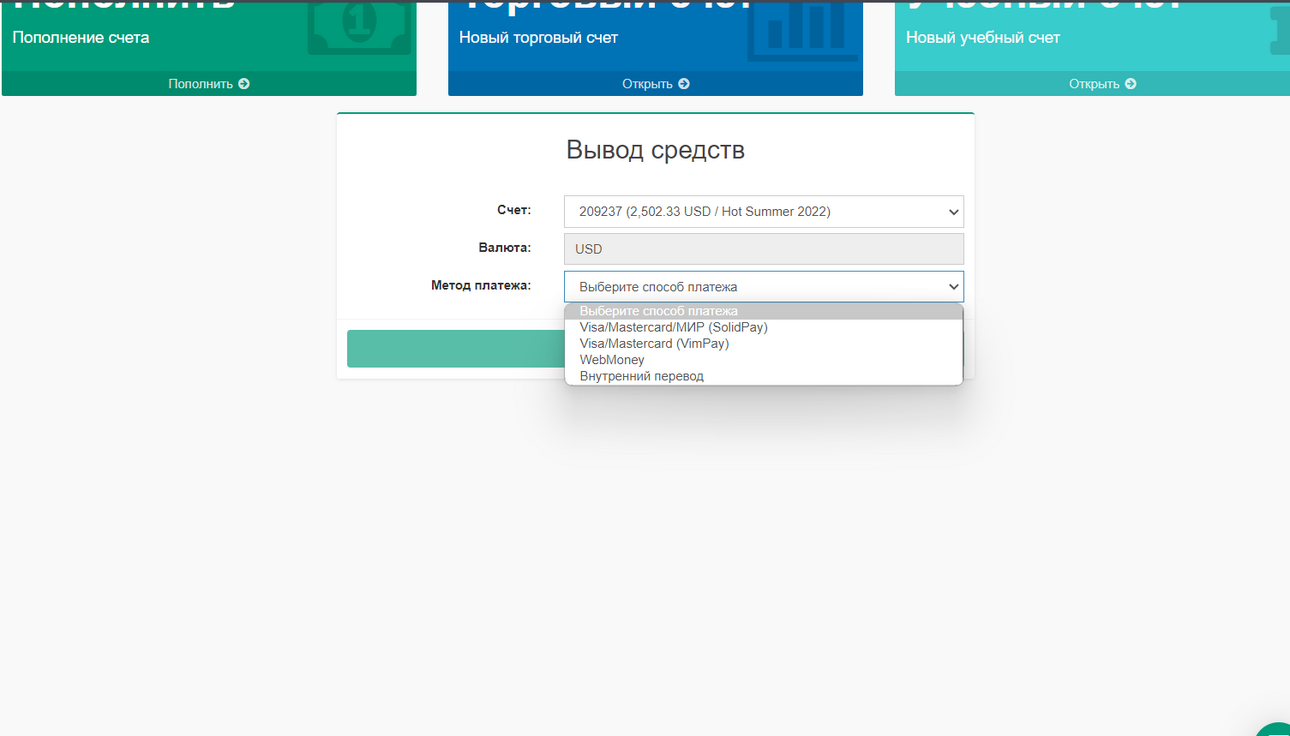Select the Выберите способ платежа placeholder option

[764, 311]
